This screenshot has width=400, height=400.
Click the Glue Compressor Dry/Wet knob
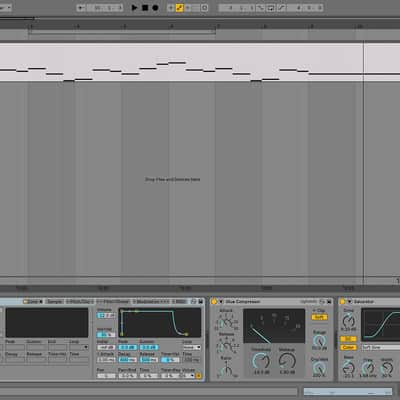click(x=319, y=368)
